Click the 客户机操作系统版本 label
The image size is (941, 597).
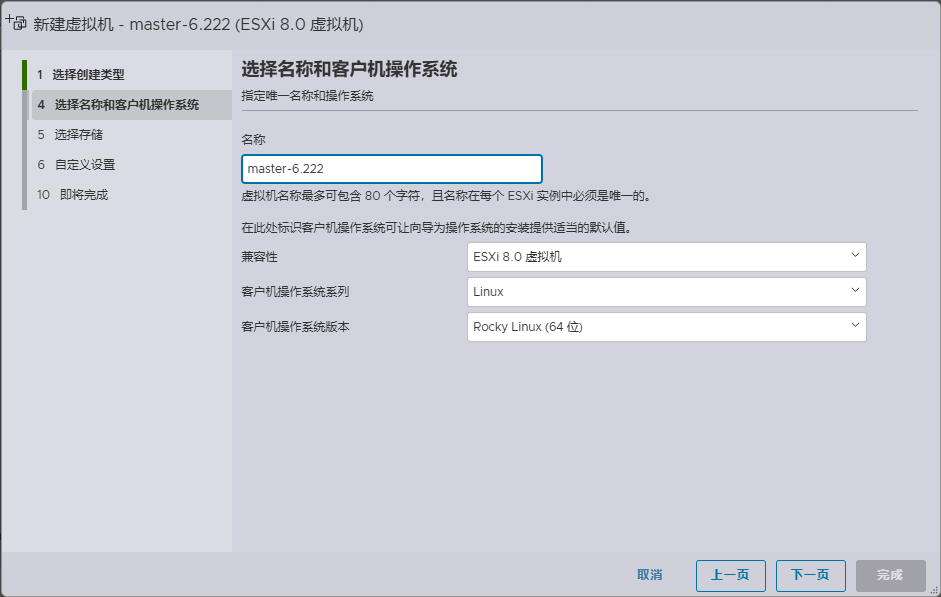(x=295, y=327)
